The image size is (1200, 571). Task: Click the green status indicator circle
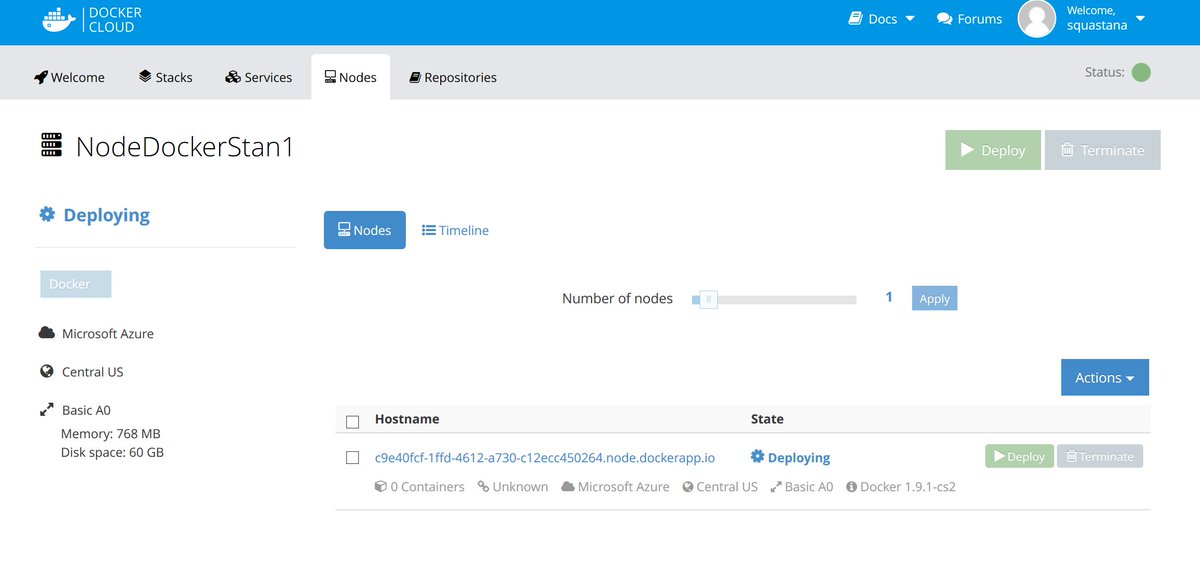[x=1141, y=72]
